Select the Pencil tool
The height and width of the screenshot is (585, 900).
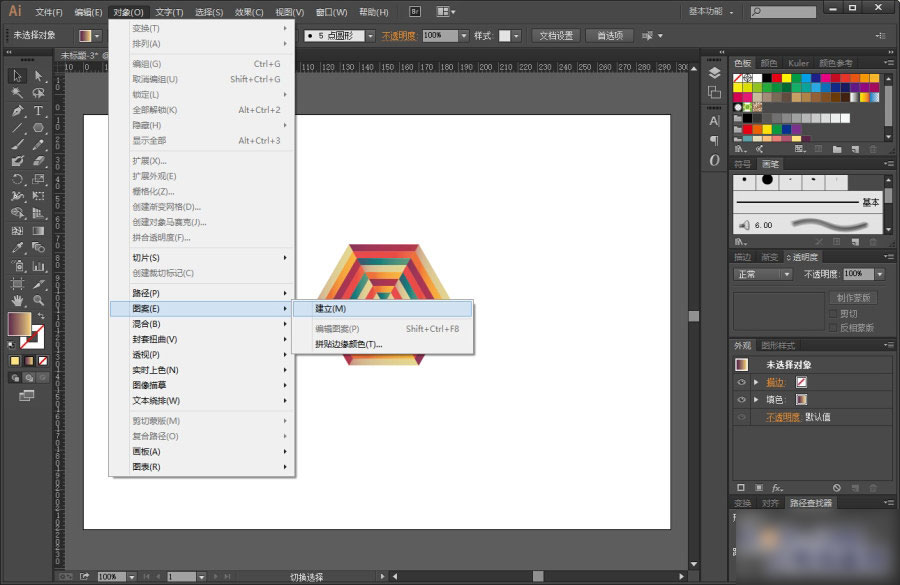pos(38,145)
